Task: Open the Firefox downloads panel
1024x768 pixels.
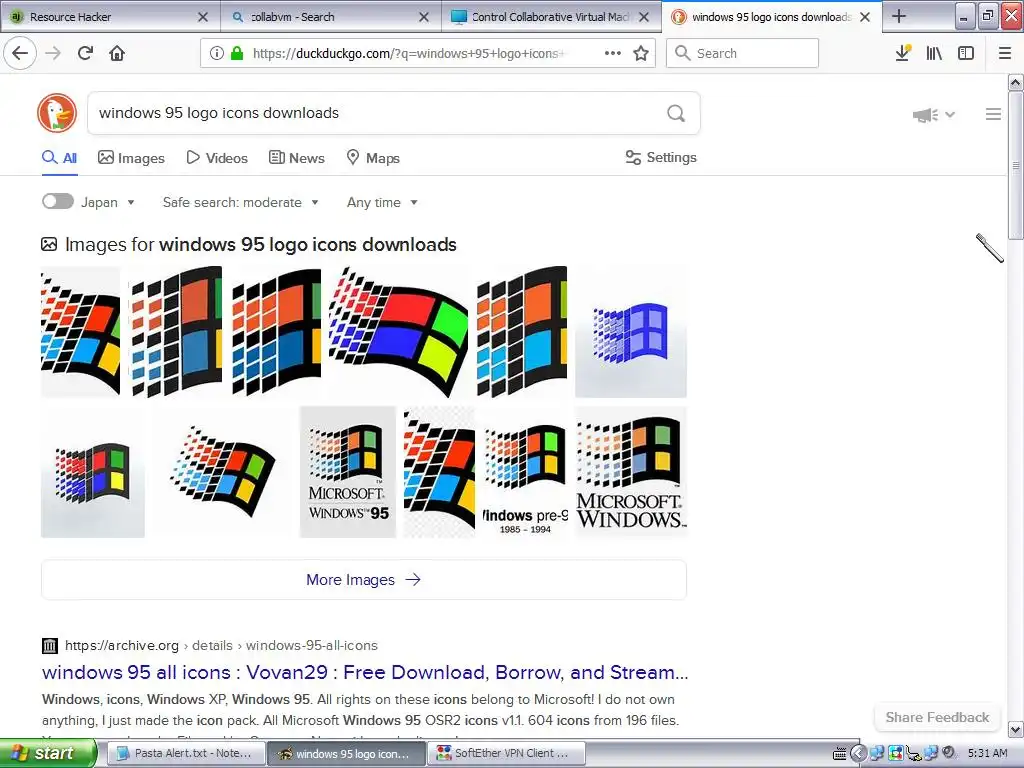Action: (x=903, y=53)
